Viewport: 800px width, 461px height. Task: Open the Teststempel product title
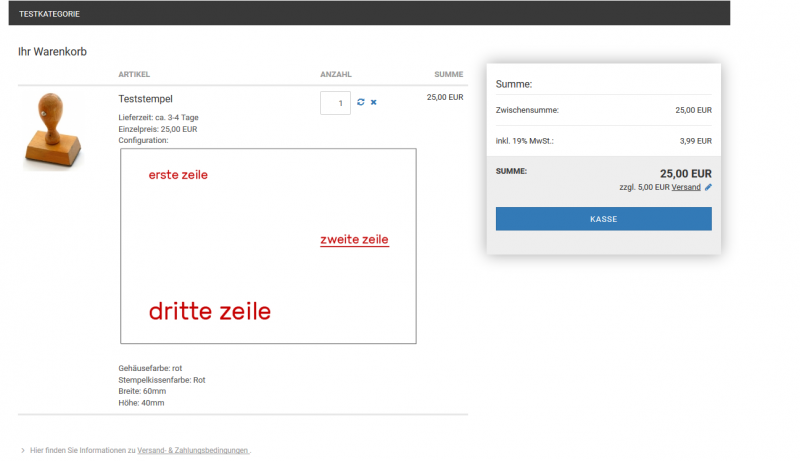[145, 99]
